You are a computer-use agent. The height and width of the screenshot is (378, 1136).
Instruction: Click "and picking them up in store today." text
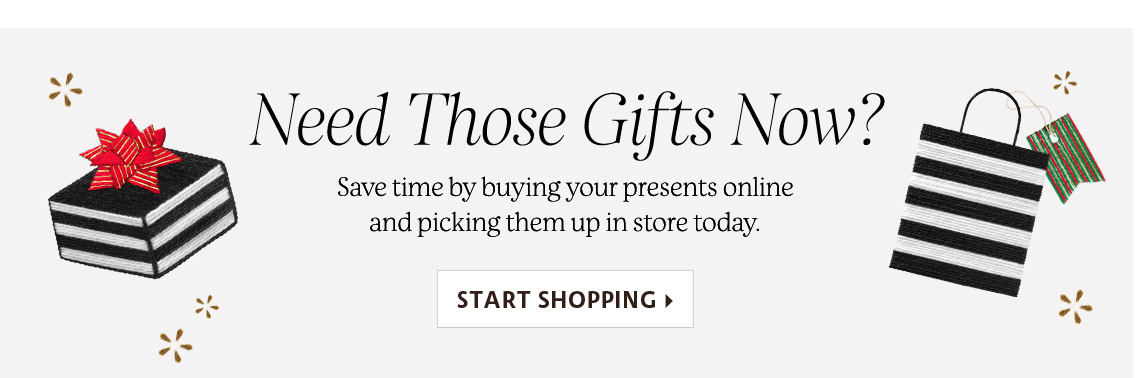coord(565,223)
